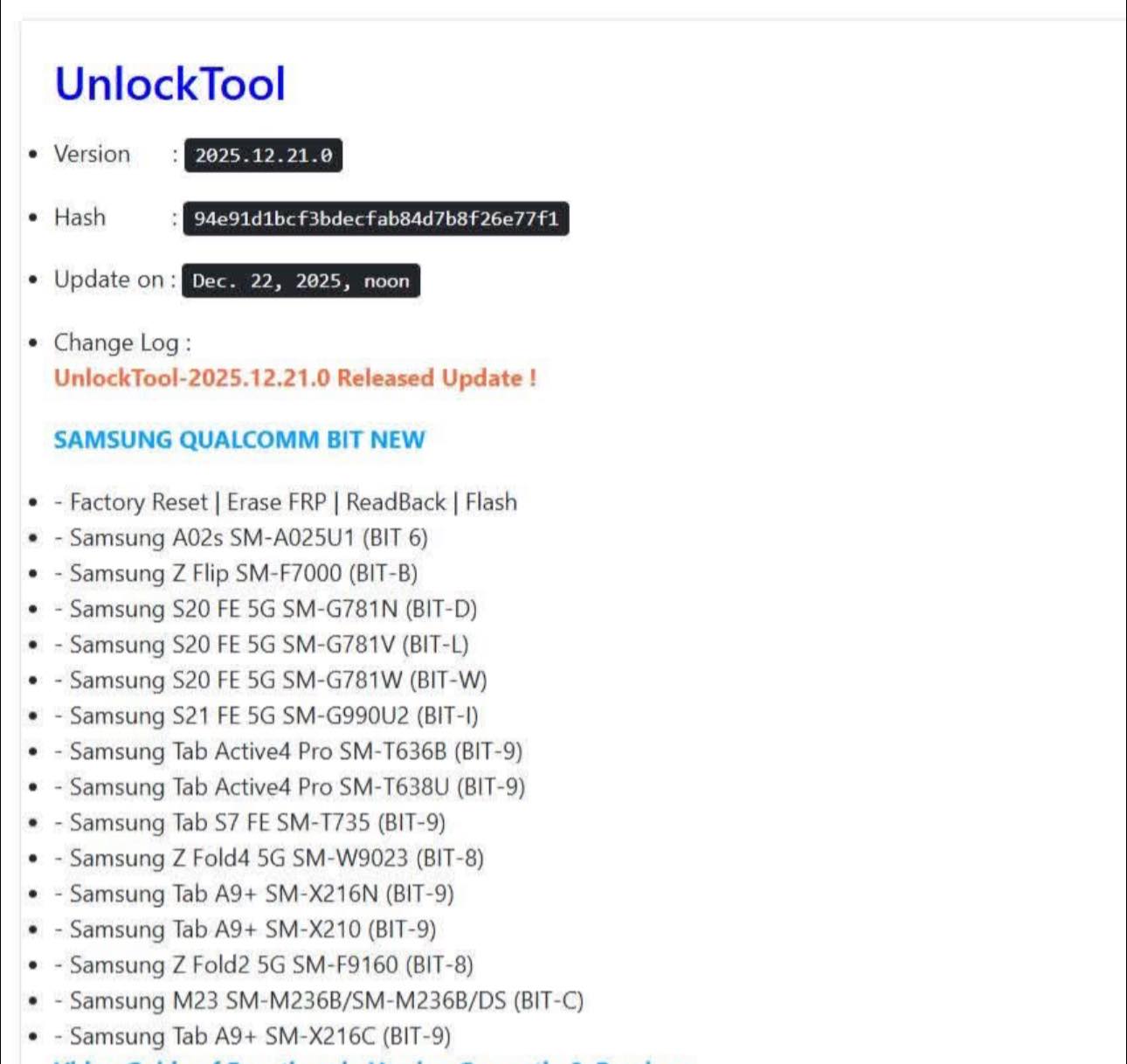1127x1064 pixels.
Task: Click the SAMSUNG QUALCOMM BIT NEW heading
Action: coord(239,439)
